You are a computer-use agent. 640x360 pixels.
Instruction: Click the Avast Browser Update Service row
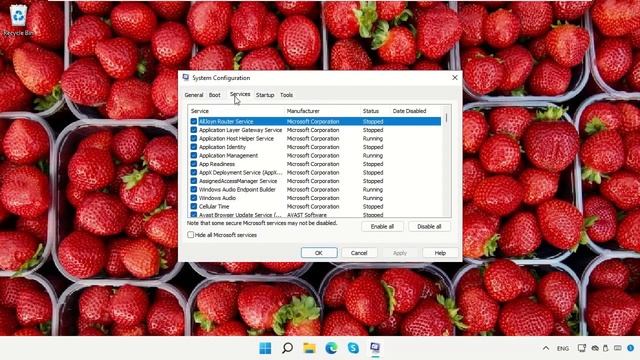click(x=315, y=214)
